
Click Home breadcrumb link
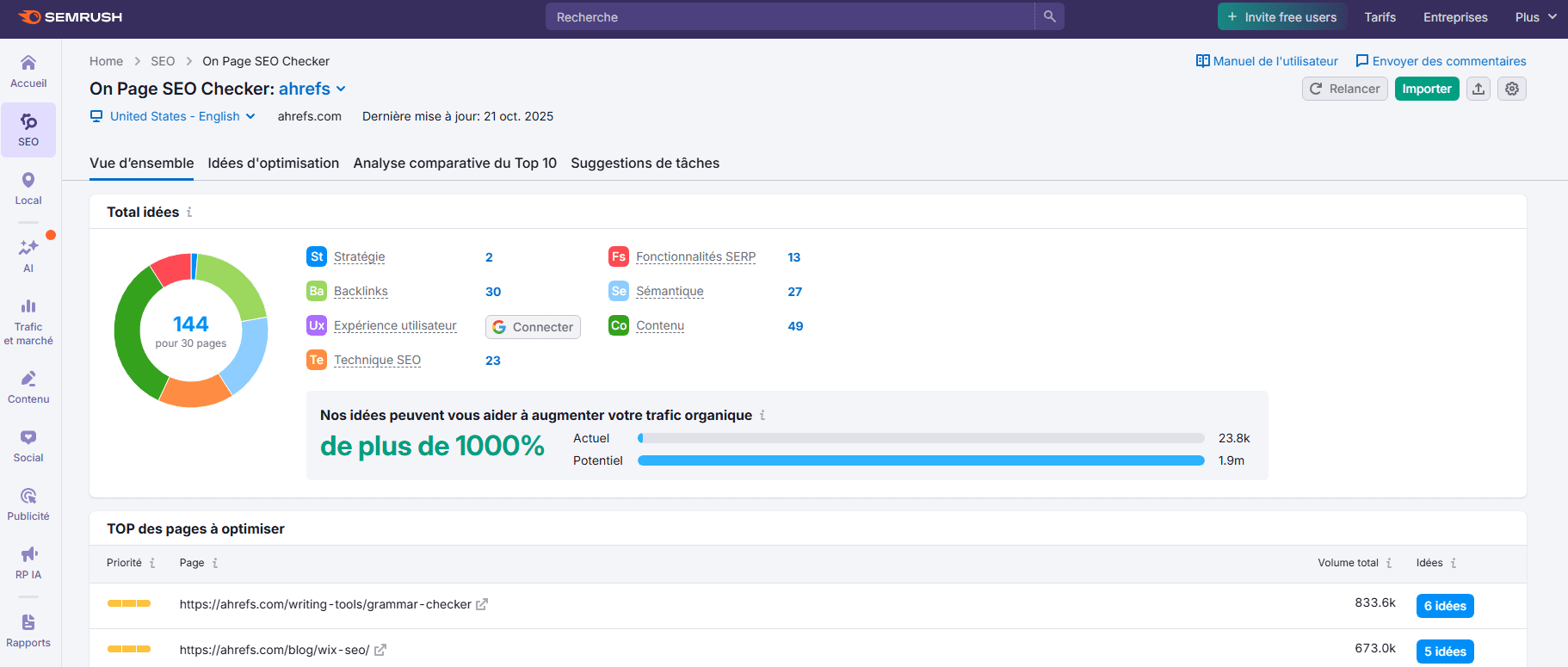click(106, 61)
